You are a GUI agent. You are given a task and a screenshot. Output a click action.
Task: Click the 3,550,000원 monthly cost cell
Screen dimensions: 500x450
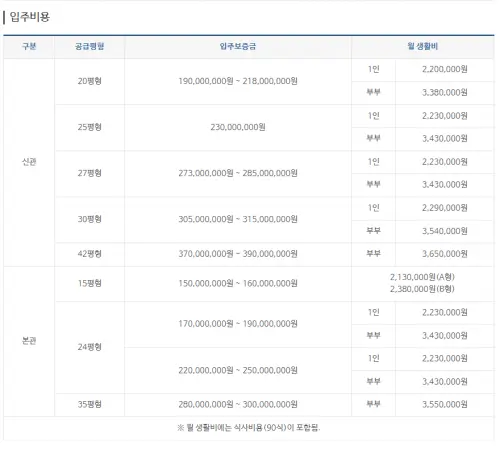pyautogui.click(x=445, y=404)
